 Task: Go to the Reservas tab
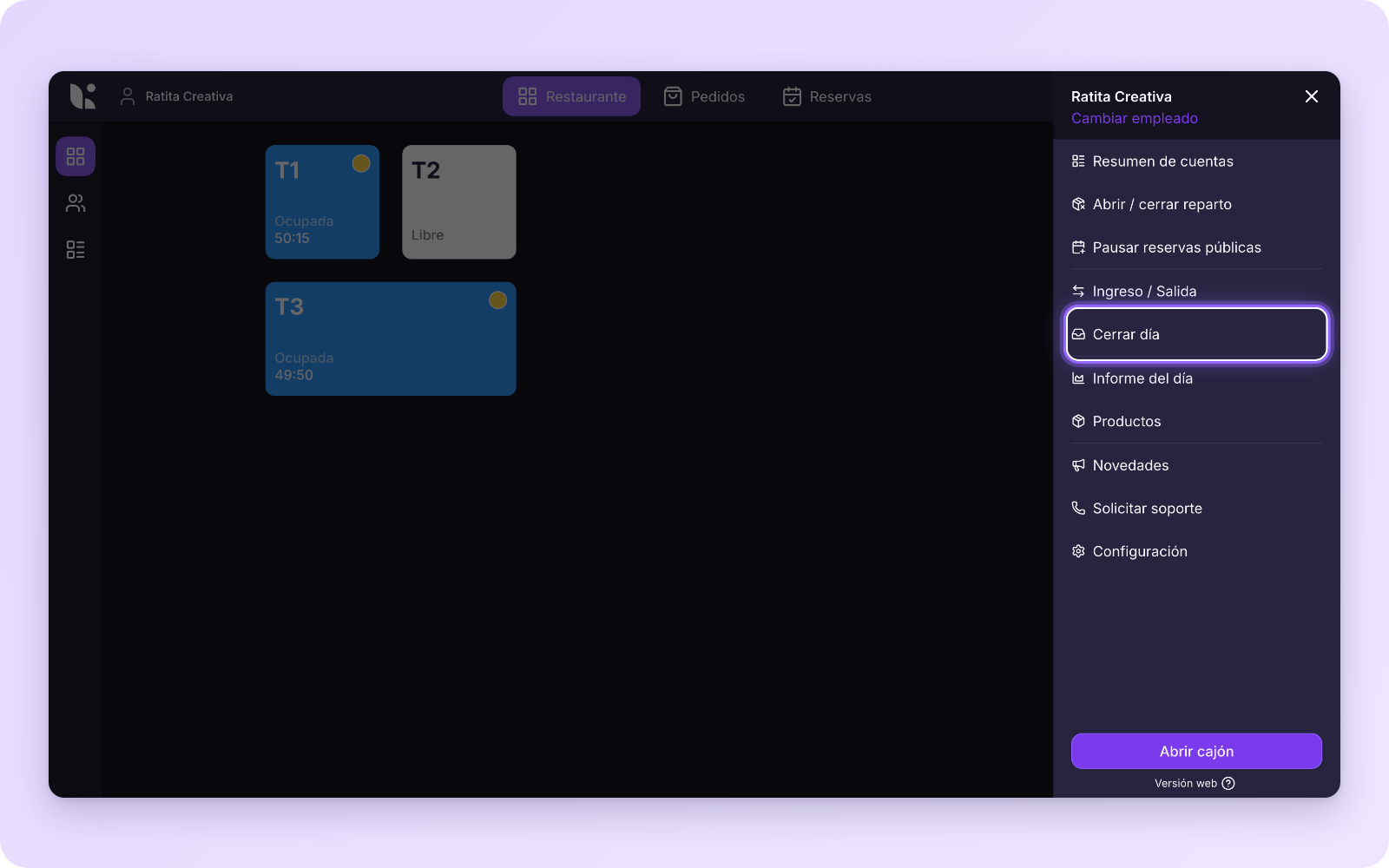click(826, 96)
